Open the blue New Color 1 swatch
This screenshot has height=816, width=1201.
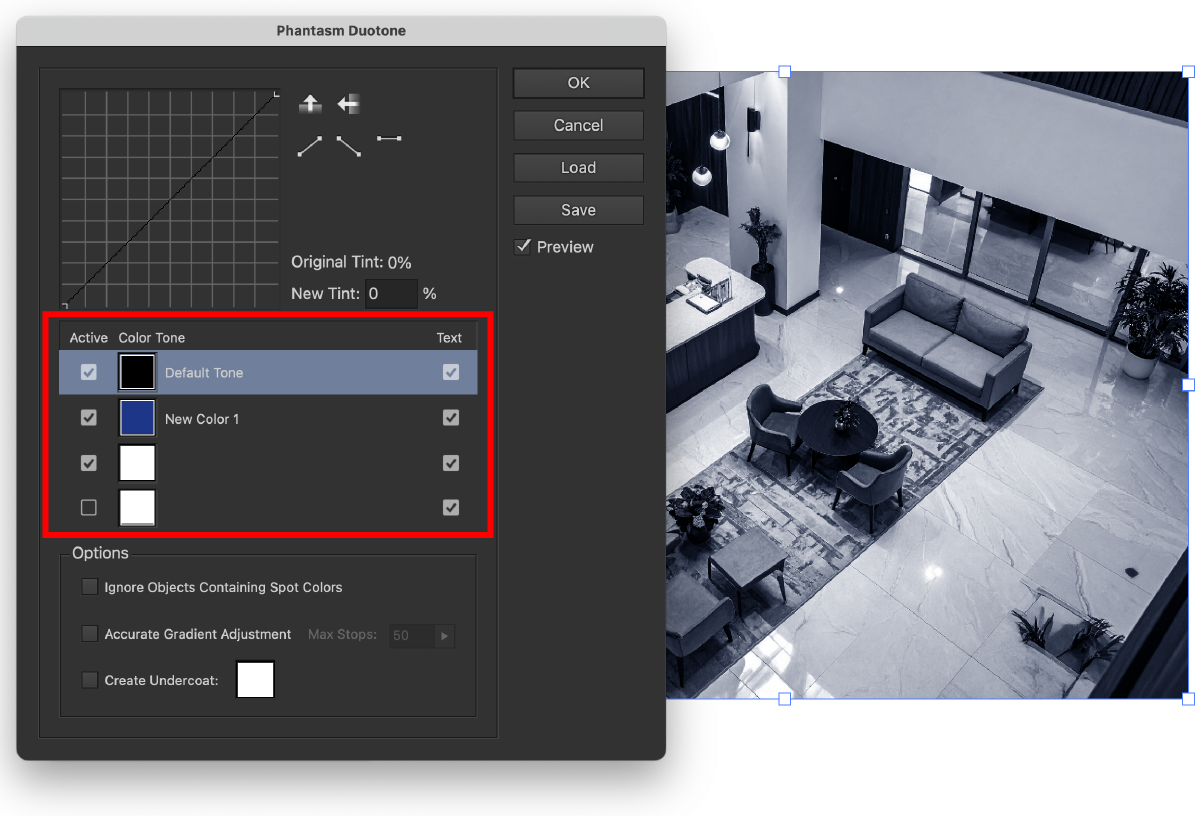[137, 418]
